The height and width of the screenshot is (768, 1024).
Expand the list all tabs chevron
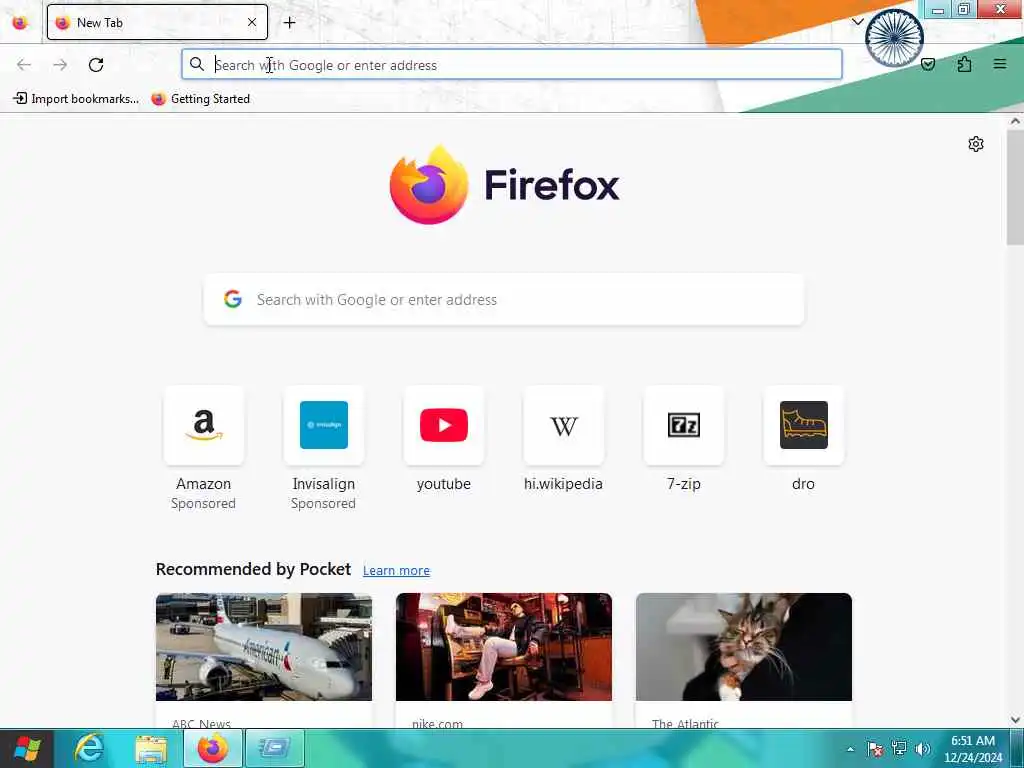point(857,22)
